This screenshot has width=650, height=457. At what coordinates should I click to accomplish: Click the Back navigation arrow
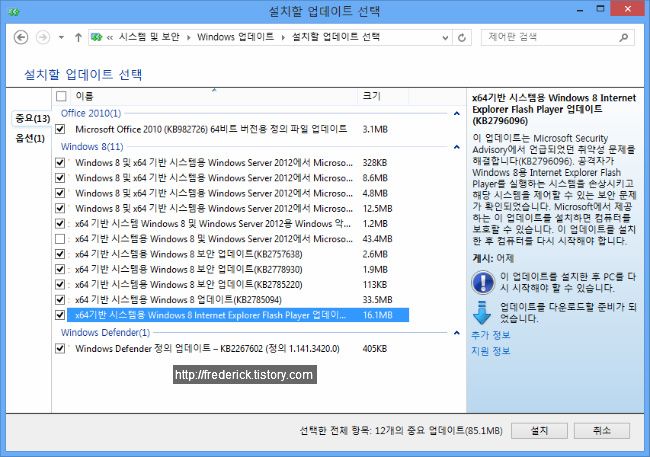21,37
